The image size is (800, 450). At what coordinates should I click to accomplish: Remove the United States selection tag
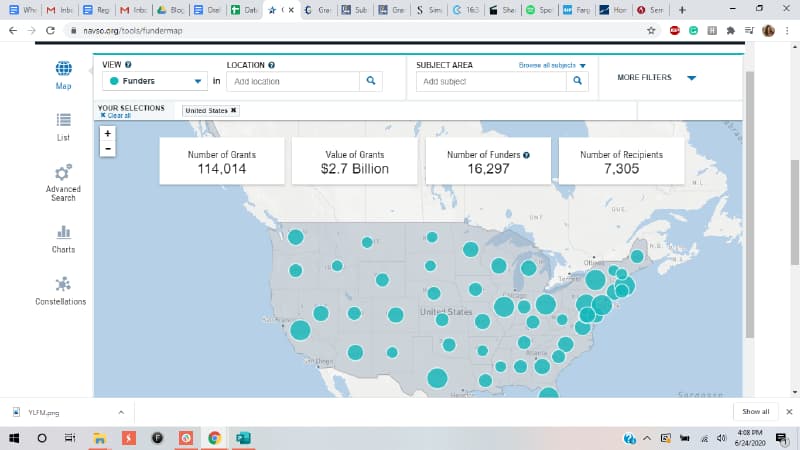point(234,110)
